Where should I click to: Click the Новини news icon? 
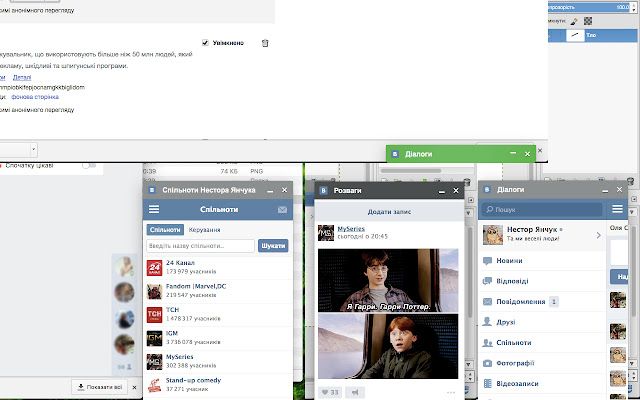coord(487,261)
